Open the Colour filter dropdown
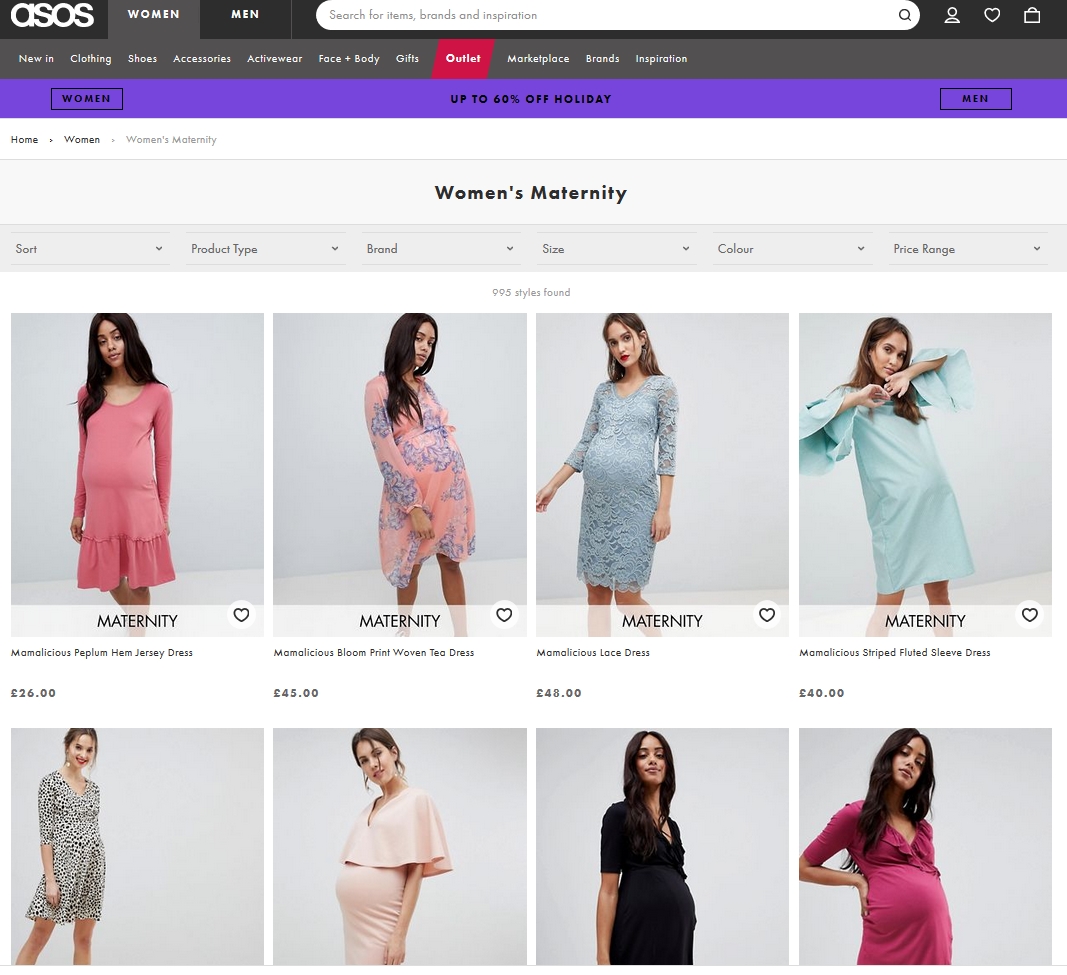The width and height of the screenshot is (1067, 975). [x=792, y=249]
